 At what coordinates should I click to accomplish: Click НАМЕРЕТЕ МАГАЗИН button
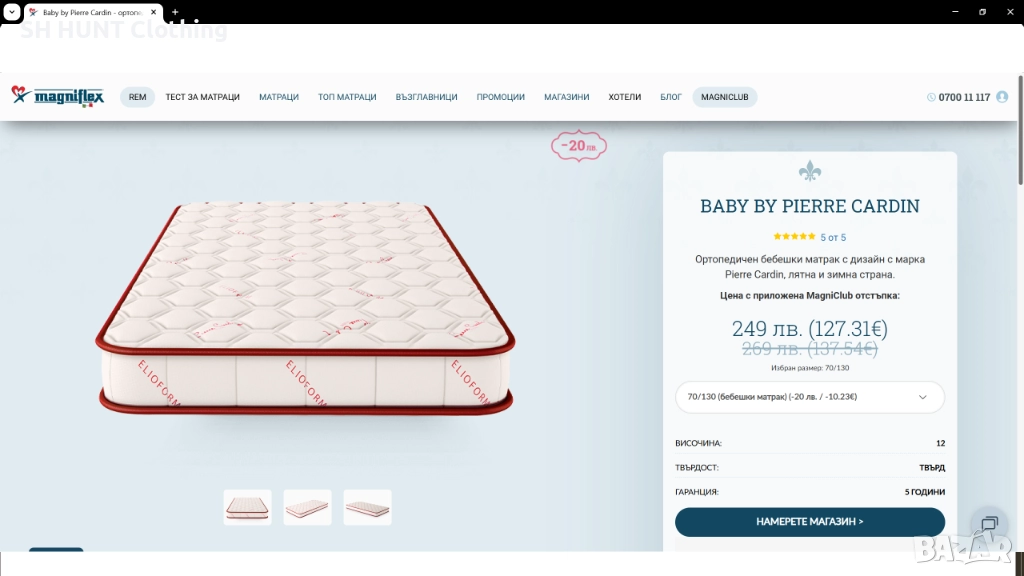810,522
